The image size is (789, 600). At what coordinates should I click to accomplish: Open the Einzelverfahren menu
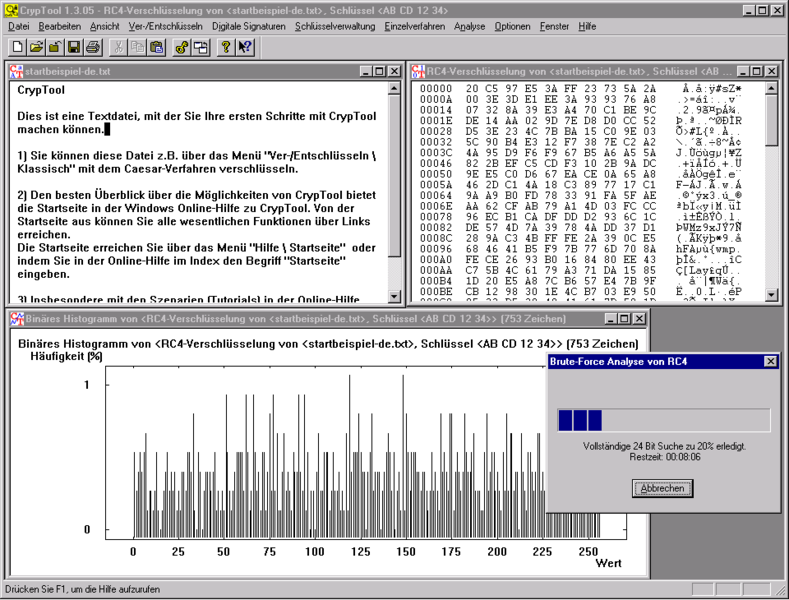(x=415, y=26)
